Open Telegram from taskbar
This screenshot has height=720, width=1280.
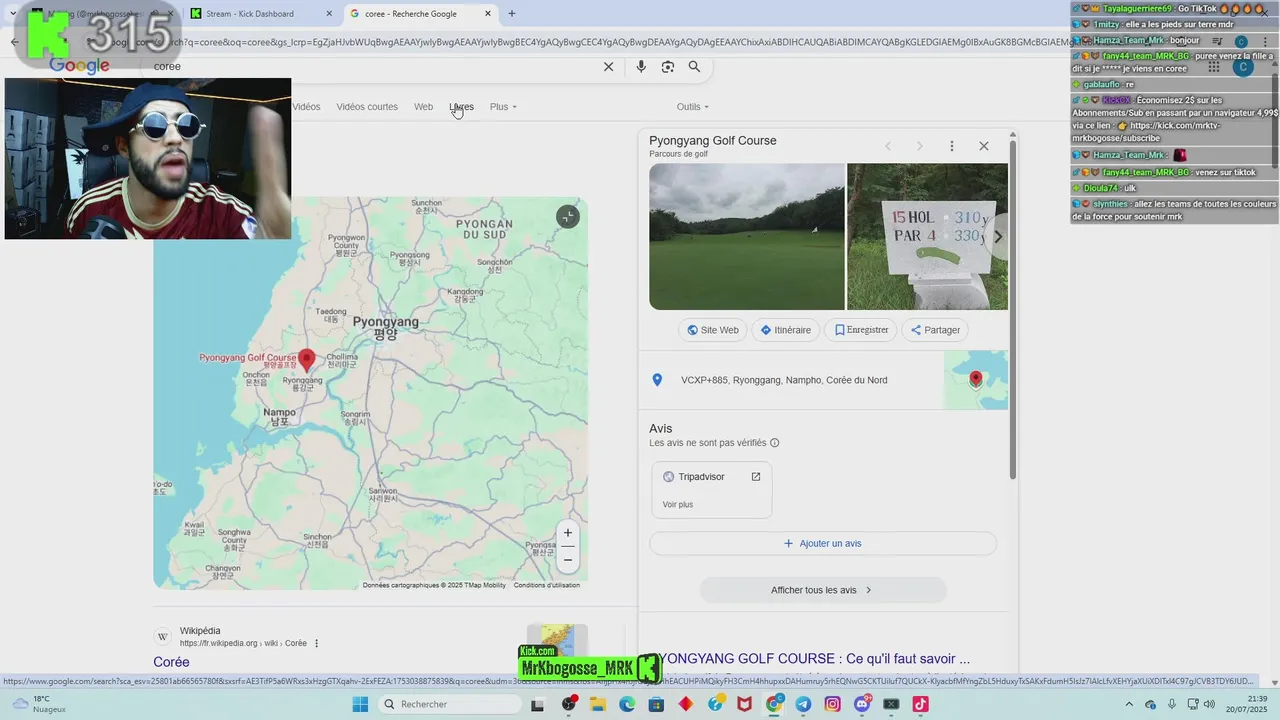click(803, 704)
